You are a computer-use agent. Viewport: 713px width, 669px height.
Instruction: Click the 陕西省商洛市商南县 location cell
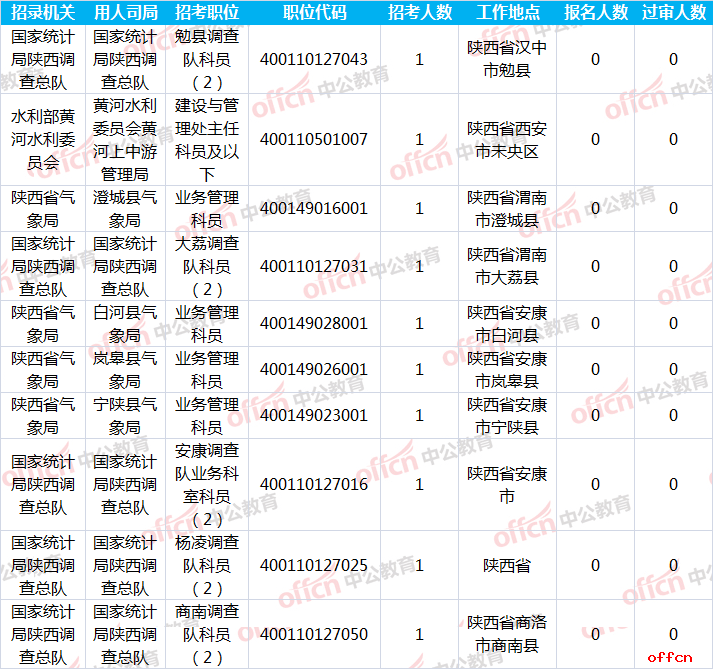coord(507,634)
